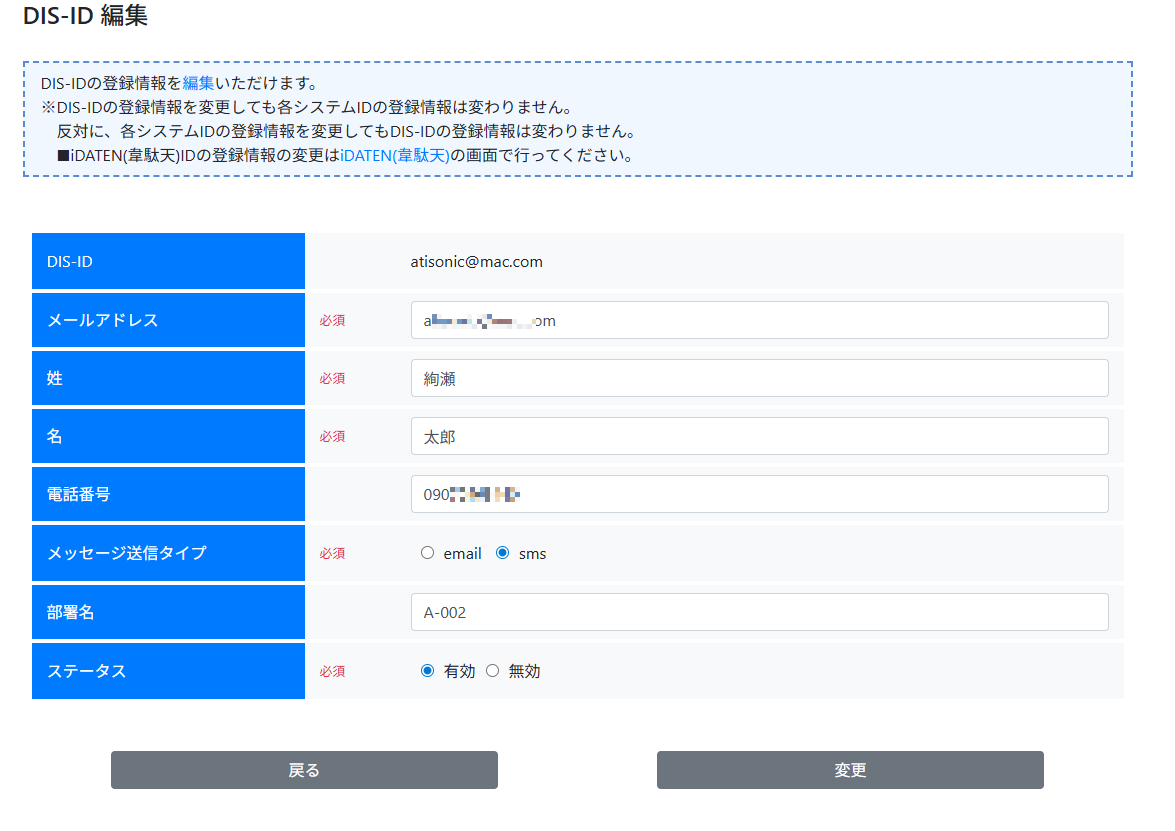Viewport: 1175px width, 831px height.
Task: Click the メッセージ送信タイプ label cell
Action: [x=168, y=553]
